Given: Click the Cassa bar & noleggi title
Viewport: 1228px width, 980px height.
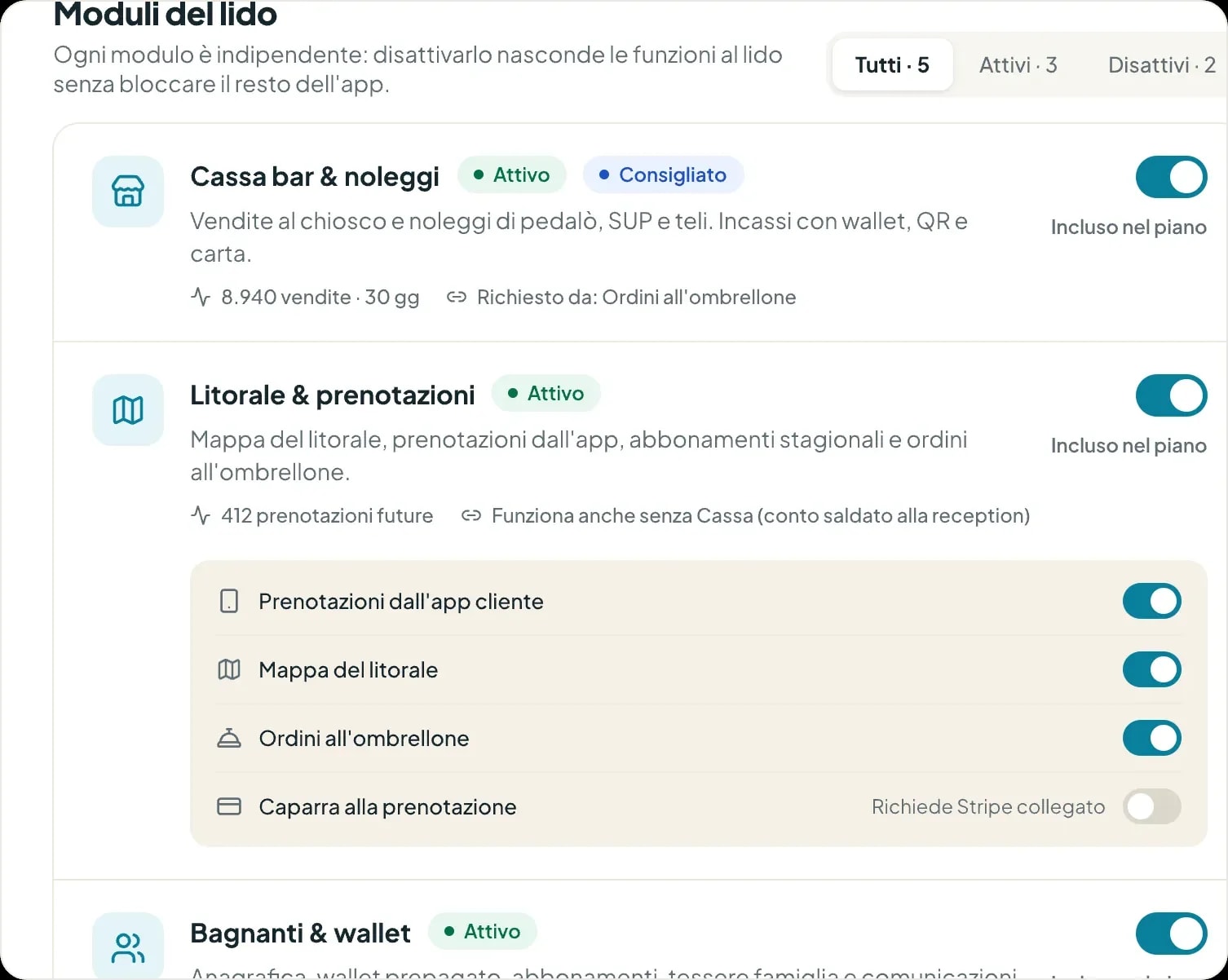Looking at the screenshot, I should [x=315, y=177].
